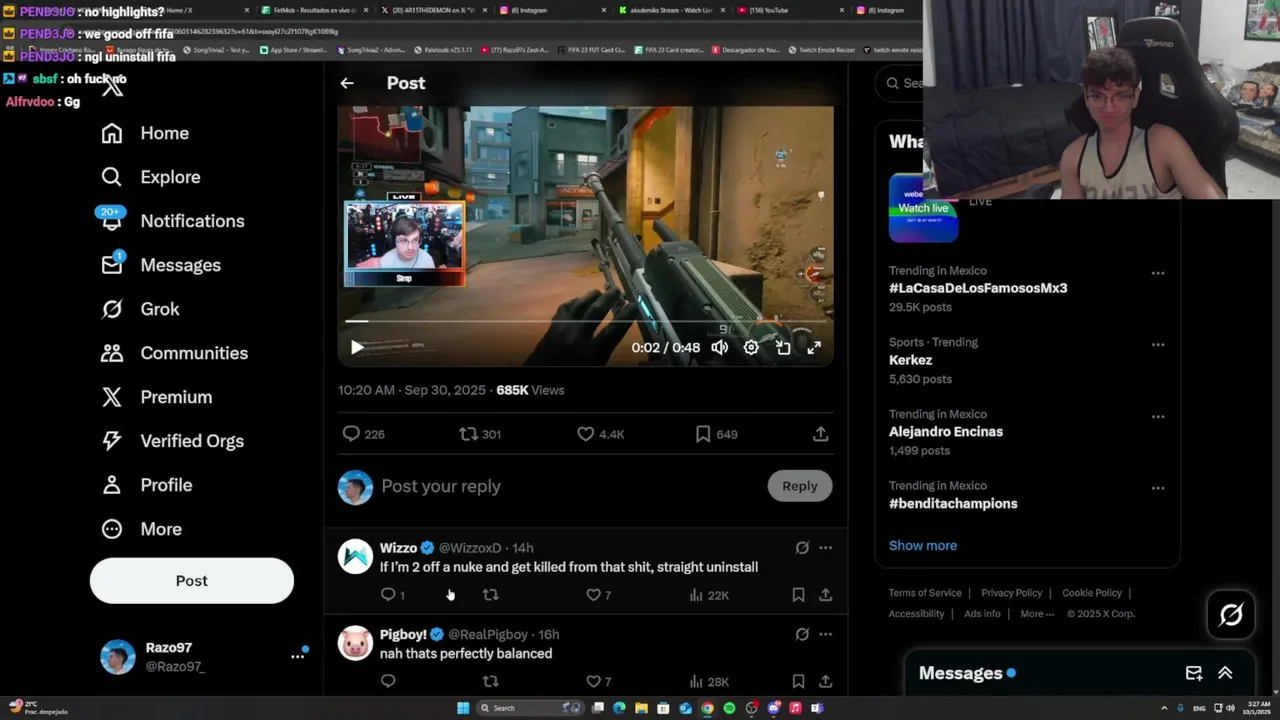Repost Wizzo's comment

[x=490, y=595]
